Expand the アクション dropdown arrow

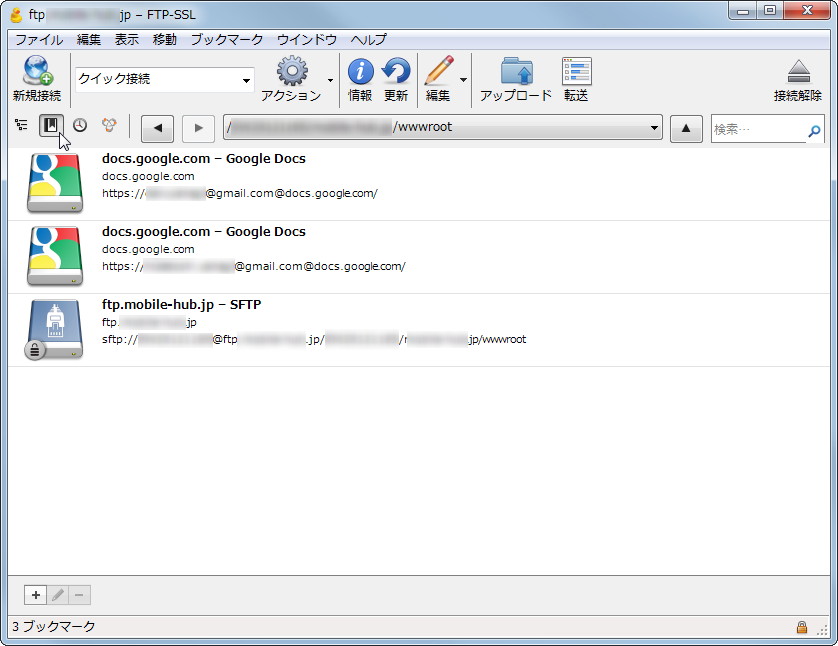click(x=330, y=80)
